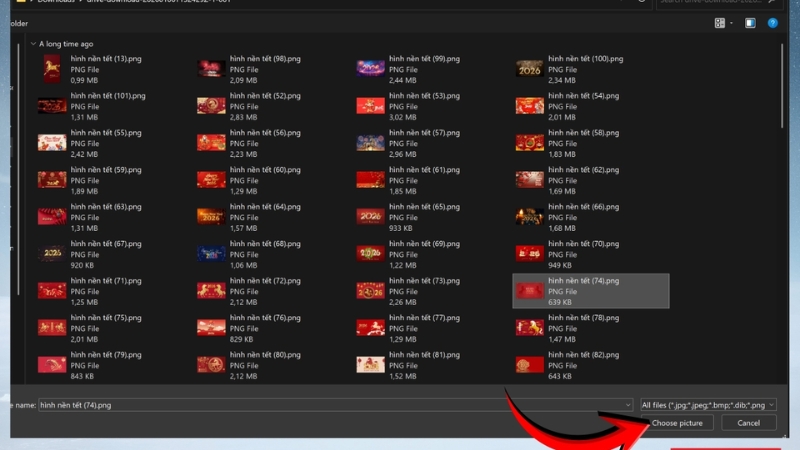
Task: Open the file type filter dropdown
Action: 707,405
